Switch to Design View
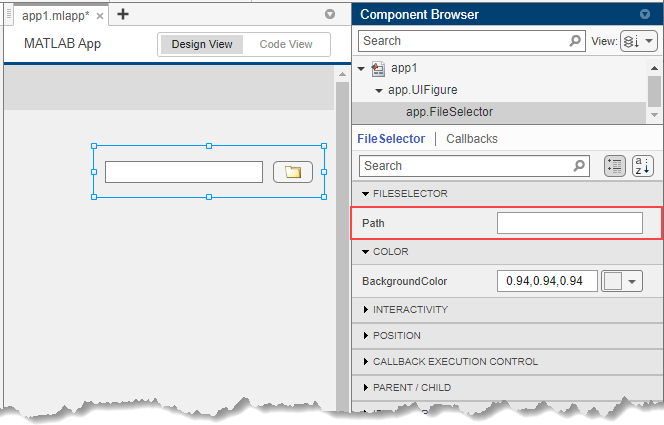 (x=202, y=44)
